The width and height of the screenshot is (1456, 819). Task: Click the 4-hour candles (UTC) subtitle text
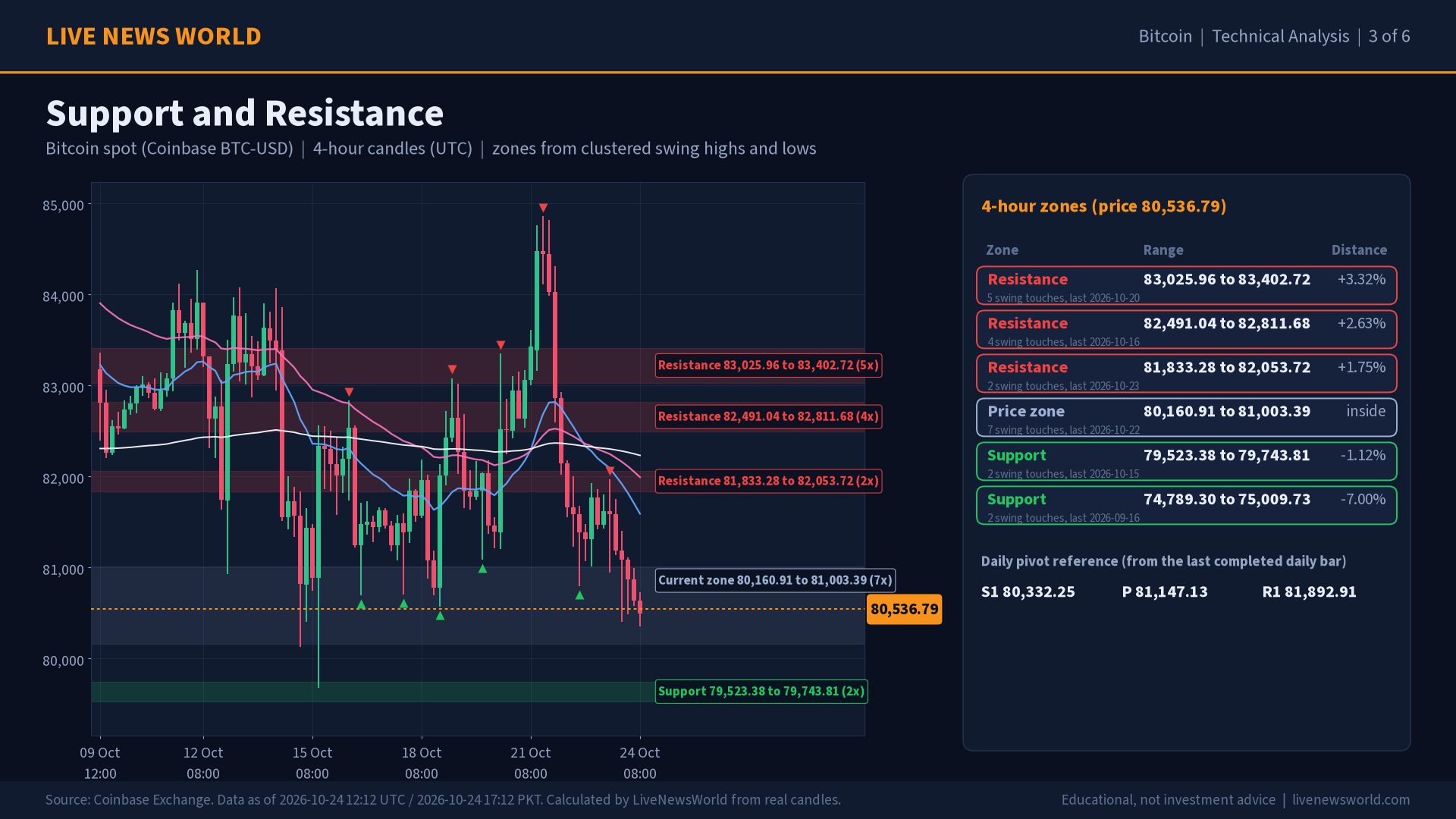click(393, 149)
